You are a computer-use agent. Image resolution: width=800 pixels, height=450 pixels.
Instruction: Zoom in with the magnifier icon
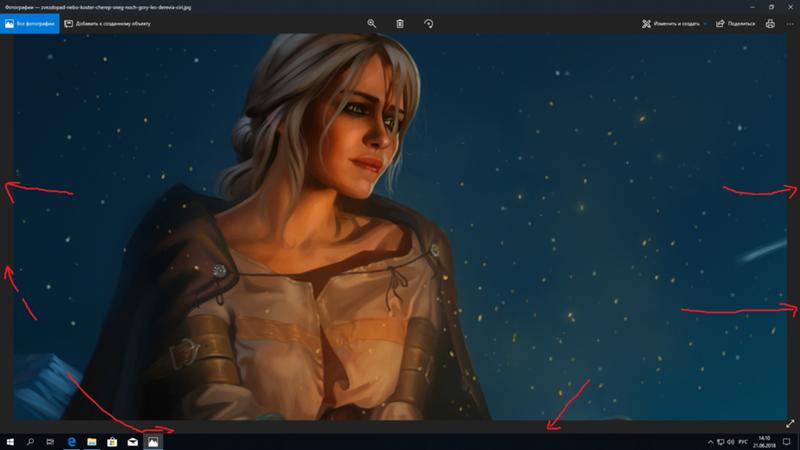371,23
